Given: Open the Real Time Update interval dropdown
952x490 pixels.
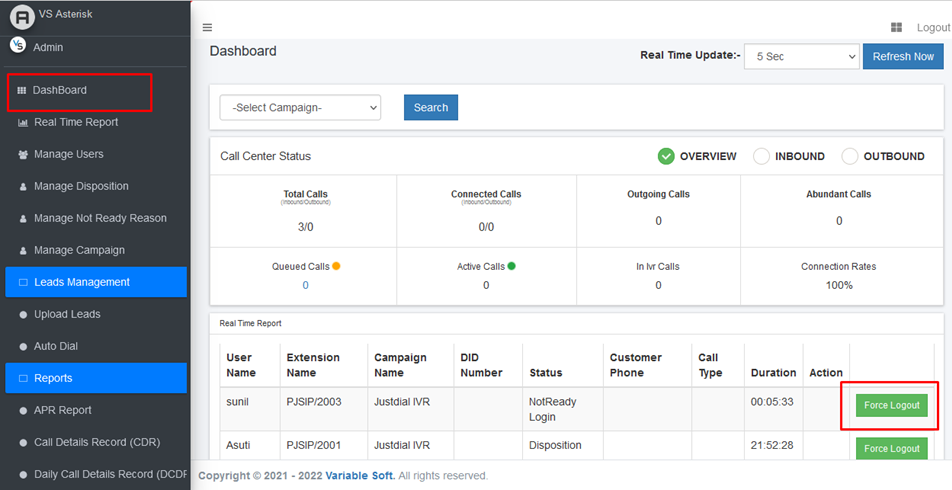Looking at the screenshot, I should (801, 57).
